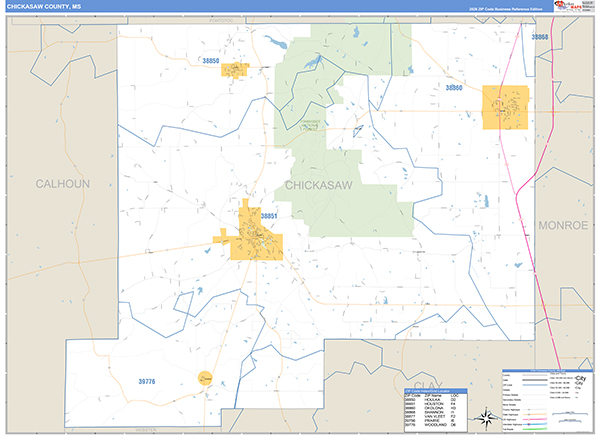Click the circular Woodland town marker
Image resolution: width=600 pixels, height=435 pixels.
click(x=205, y=378)
